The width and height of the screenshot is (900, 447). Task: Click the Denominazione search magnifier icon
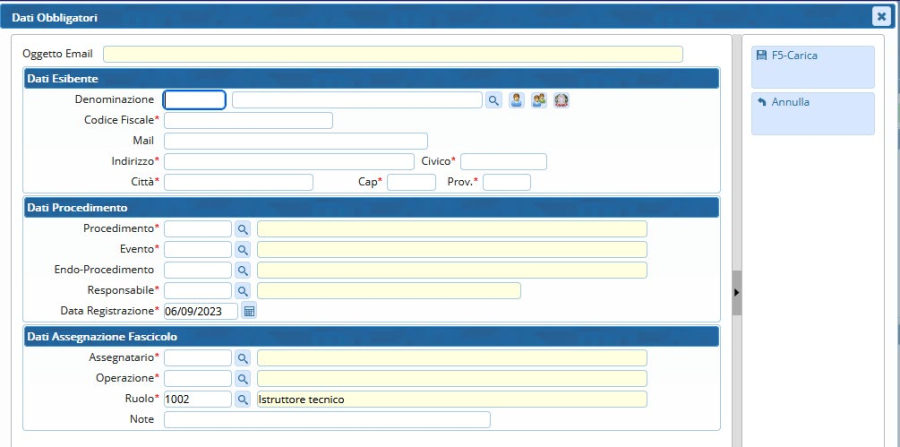coord(494,100)
